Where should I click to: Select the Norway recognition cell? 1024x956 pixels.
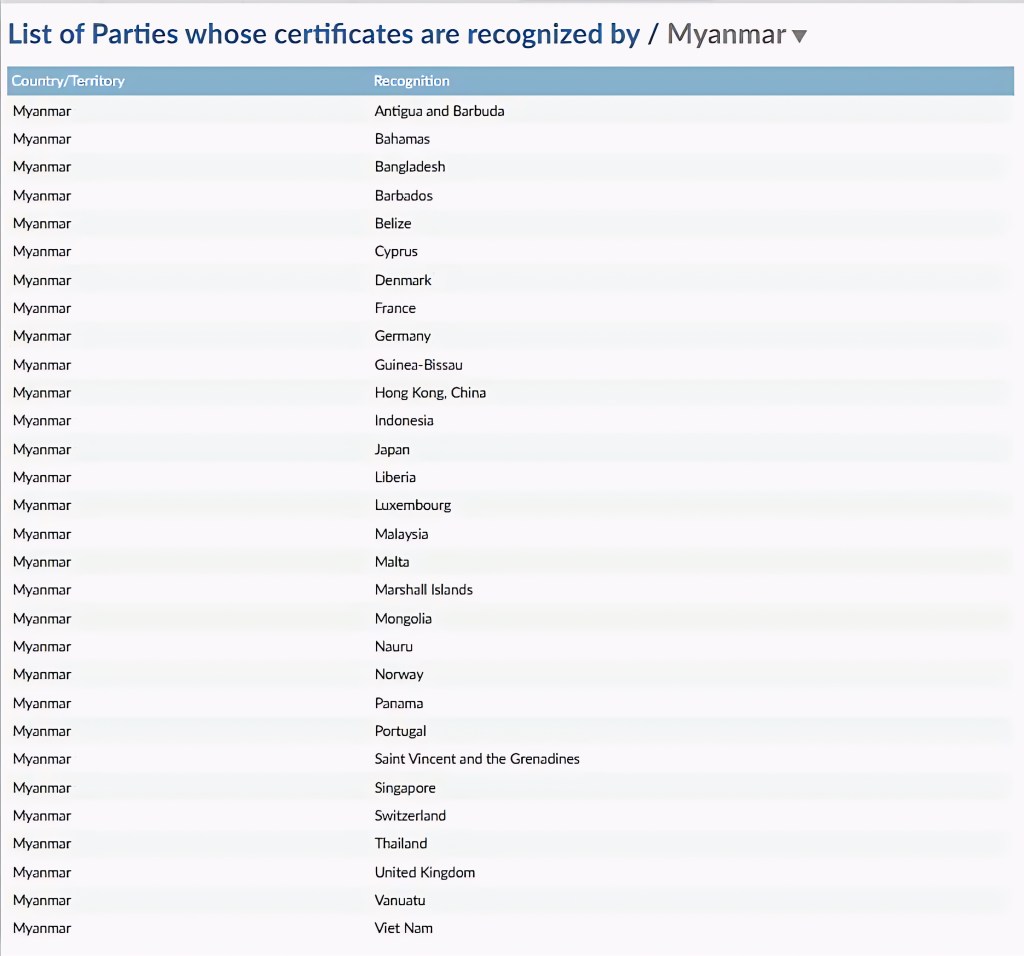(399, 675)
